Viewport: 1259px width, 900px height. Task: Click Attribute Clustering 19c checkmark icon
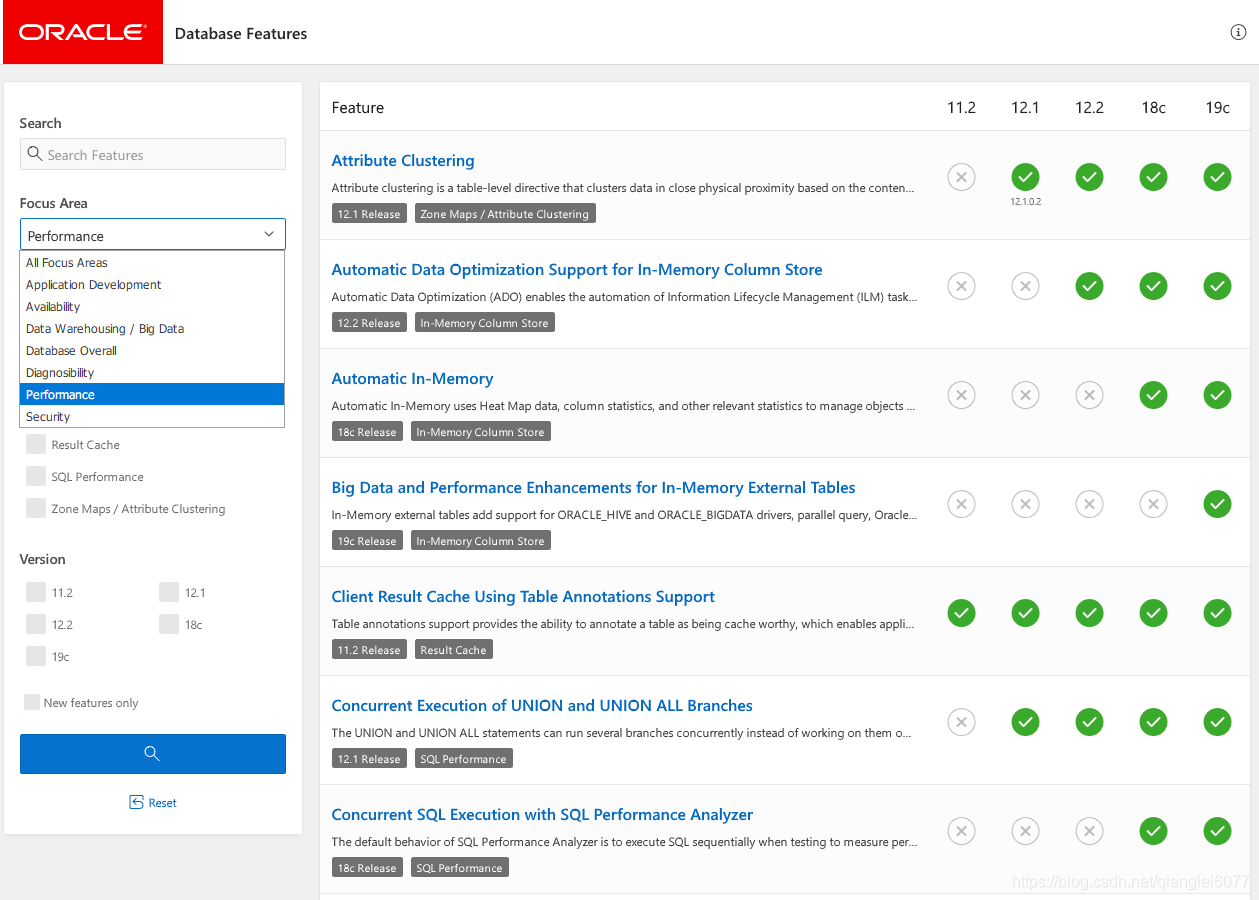click(1217, 178)
